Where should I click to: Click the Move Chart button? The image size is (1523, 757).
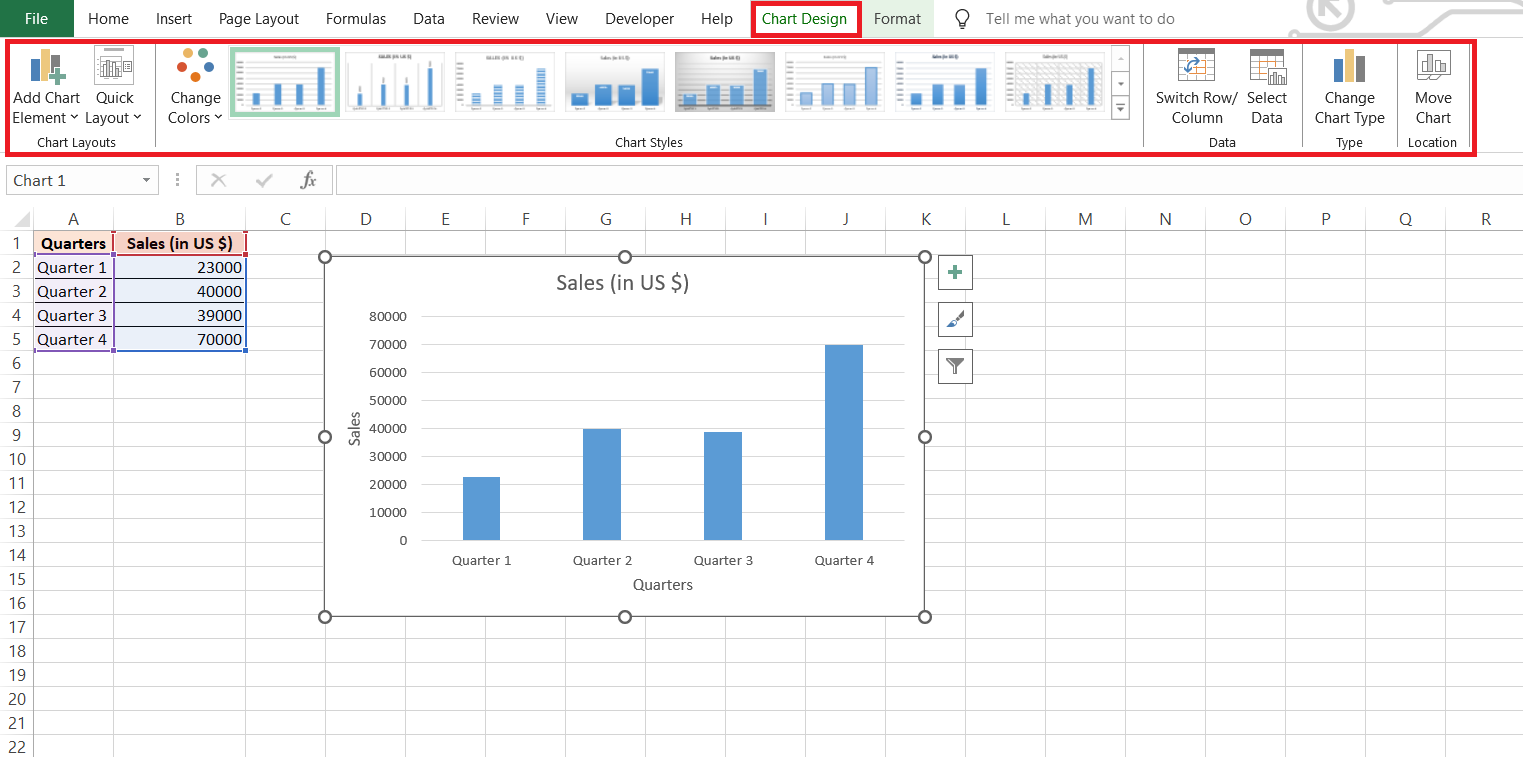1433,87
